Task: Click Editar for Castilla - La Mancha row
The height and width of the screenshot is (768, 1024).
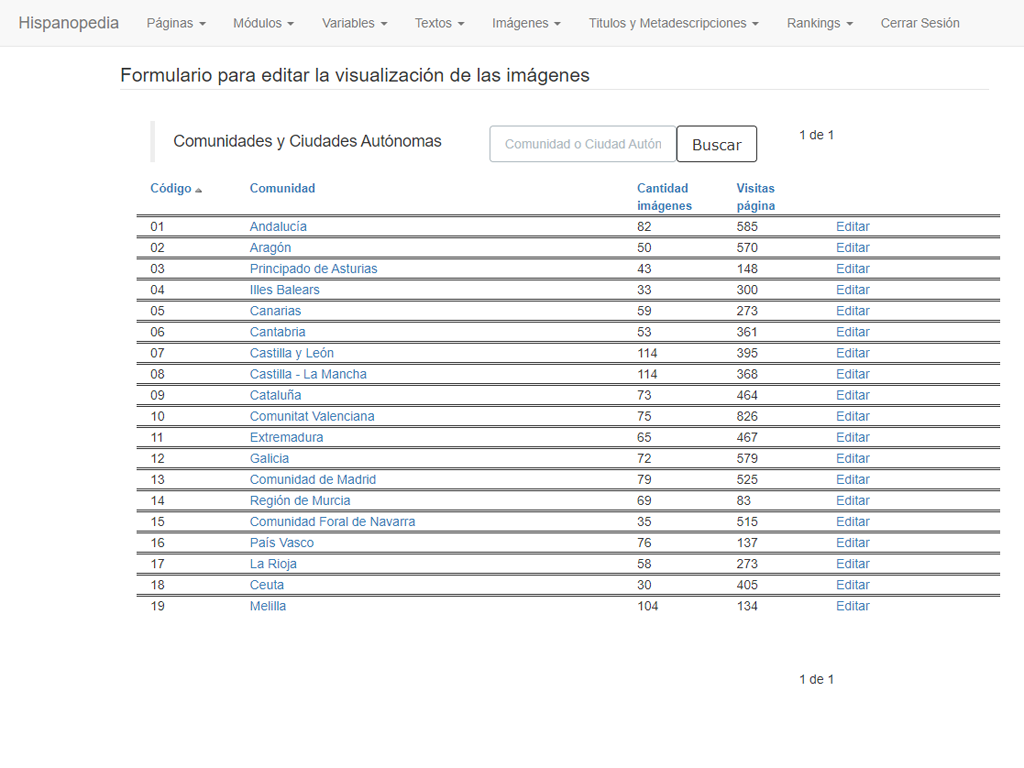Action: (853, 374)
